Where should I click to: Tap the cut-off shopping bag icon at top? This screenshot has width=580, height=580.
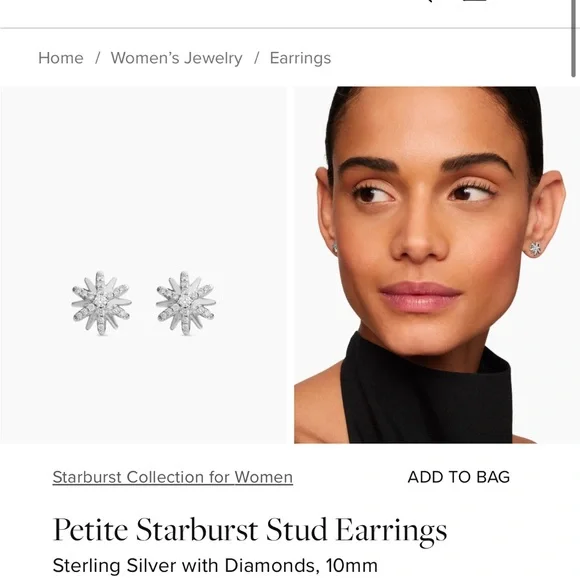point(475,1)
